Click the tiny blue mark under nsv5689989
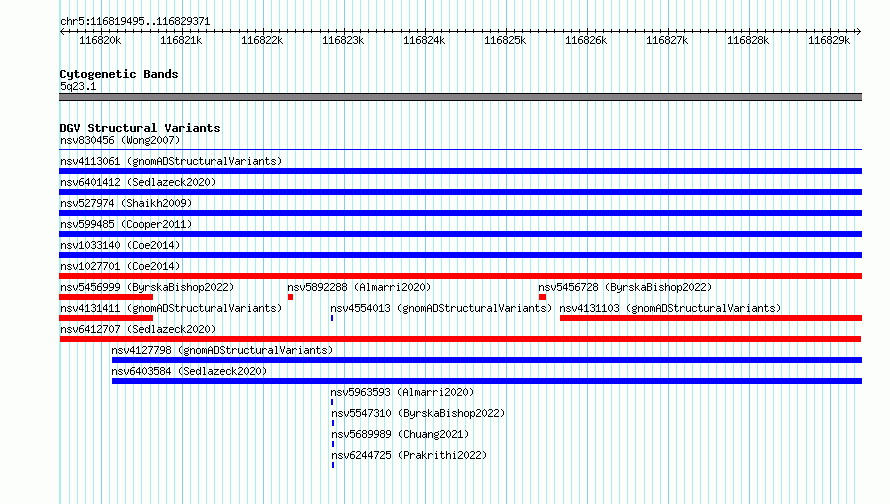Viewport: 890px width, 504px height. [x=333, y=444]
